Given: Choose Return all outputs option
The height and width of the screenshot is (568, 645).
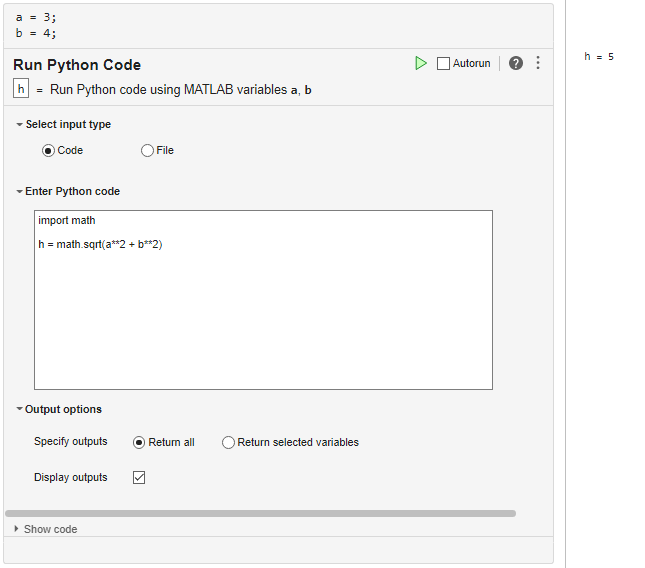Looking at the screenshot, I should (139, 442).
